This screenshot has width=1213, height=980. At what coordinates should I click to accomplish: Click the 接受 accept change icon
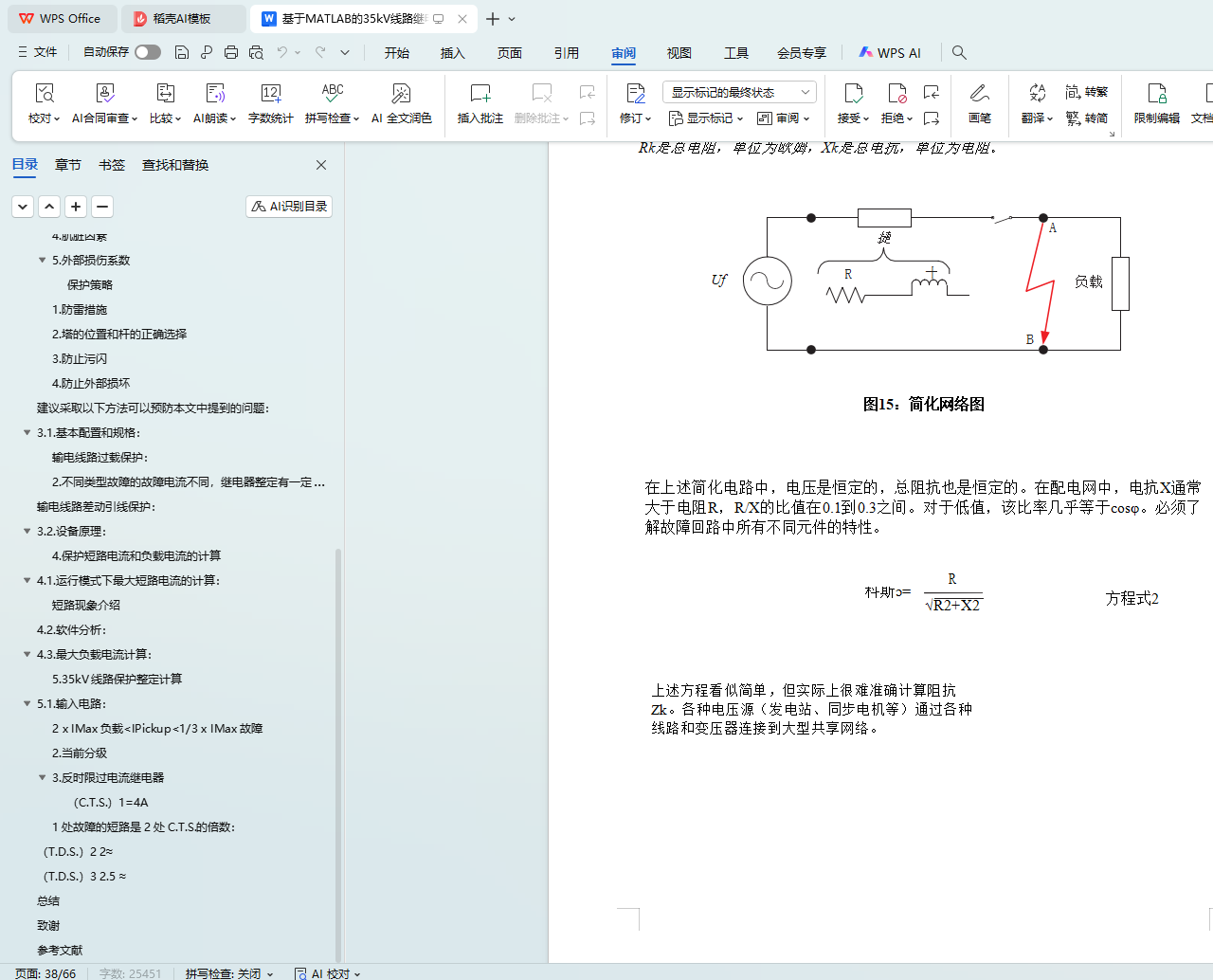(x=853, y=93)
